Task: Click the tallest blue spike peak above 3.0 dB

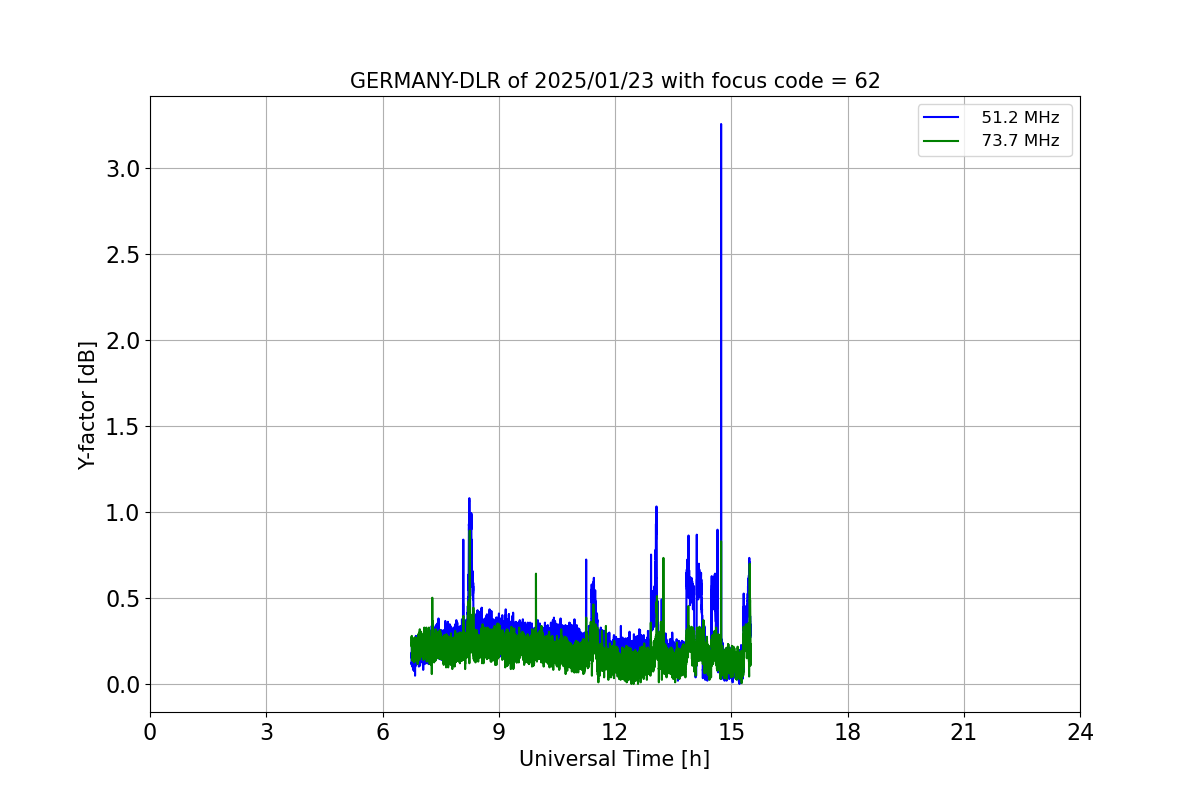Action: 721,125
